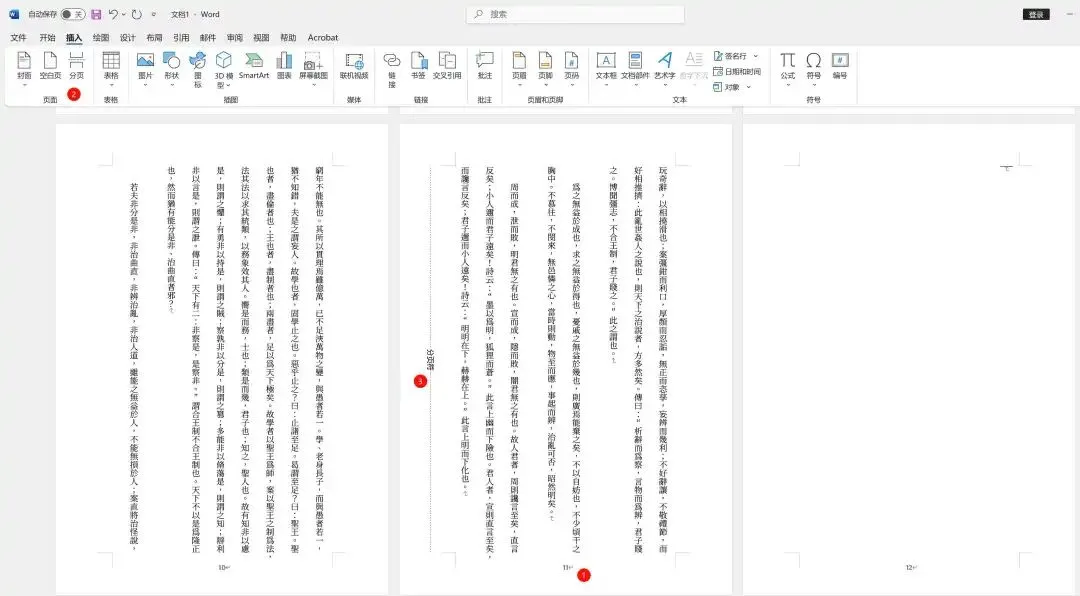Switch to the References (引用) tab
This screenshot has height=596, width=1080.
181,37
